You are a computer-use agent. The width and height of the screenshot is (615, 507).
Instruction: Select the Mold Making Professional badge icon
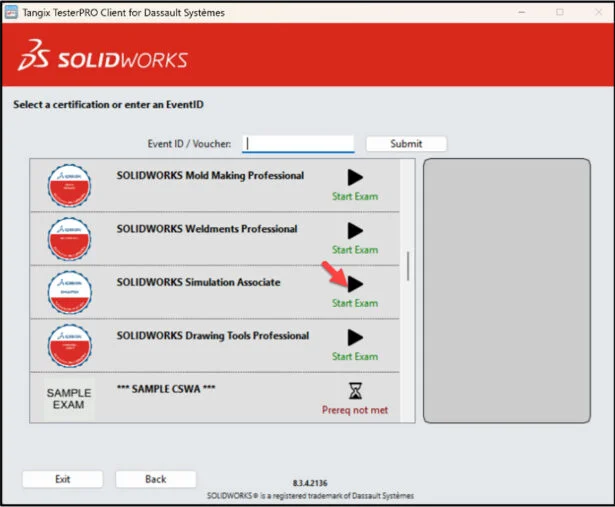coord(70,185)
